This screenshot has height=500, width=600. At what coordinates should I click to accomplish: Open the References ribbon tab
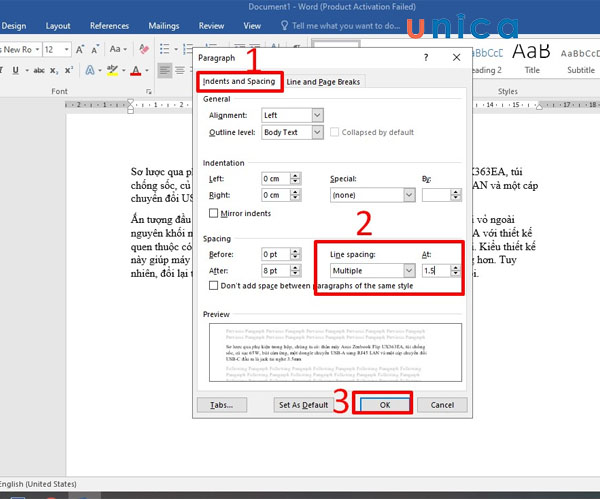[x=109, y=25]
